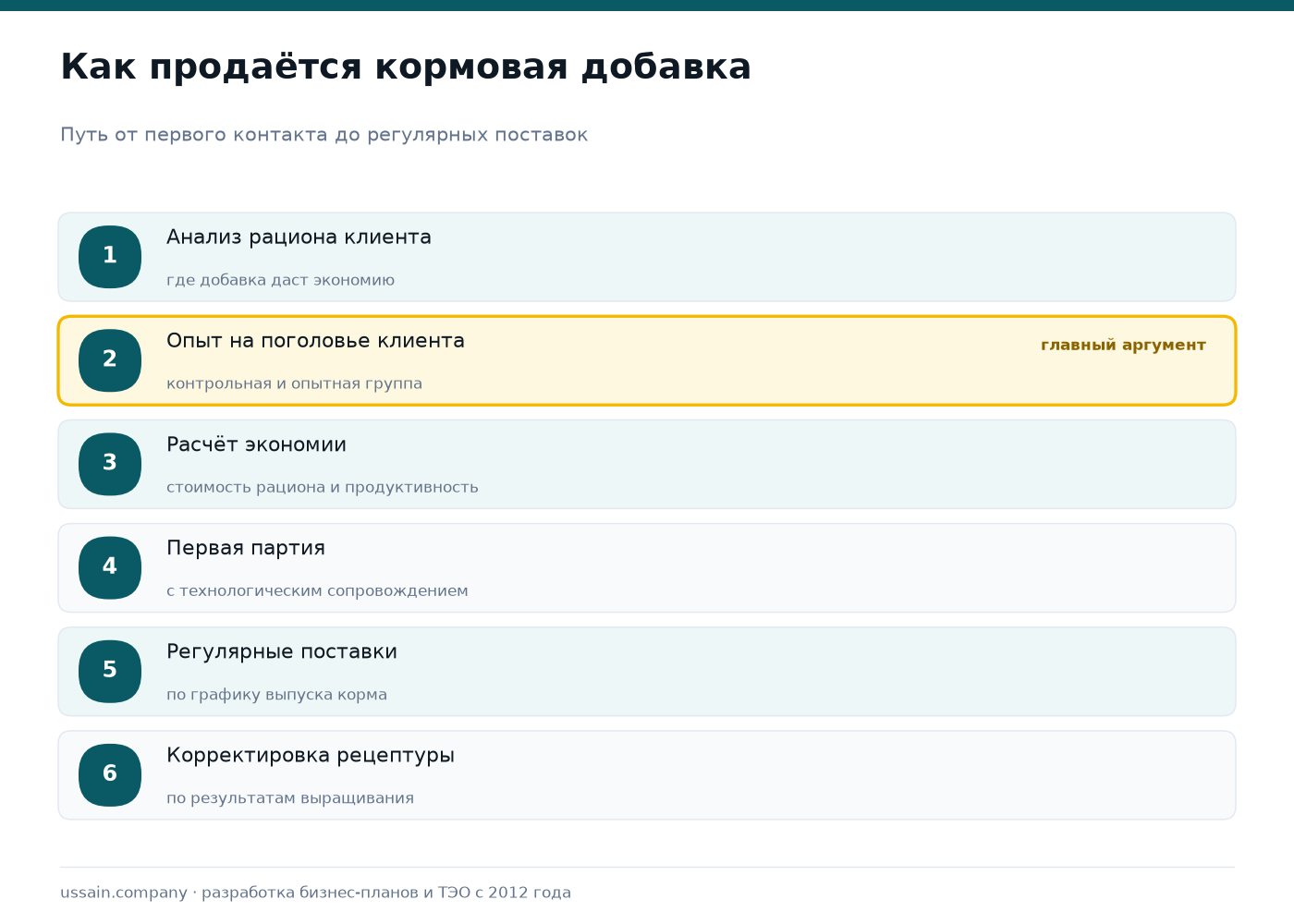This screenshot has width=1294, height=924.
Task: Click the text 'по результатам выращивания'
Action: pyautogui.click(x=290, y=797)
